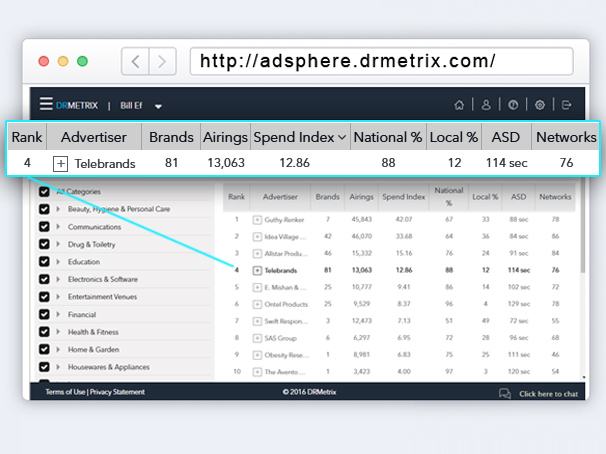The height and width of the screenshot is (454, 606).
Task: Expand The Avento plus icon
Action: point(257,372)
